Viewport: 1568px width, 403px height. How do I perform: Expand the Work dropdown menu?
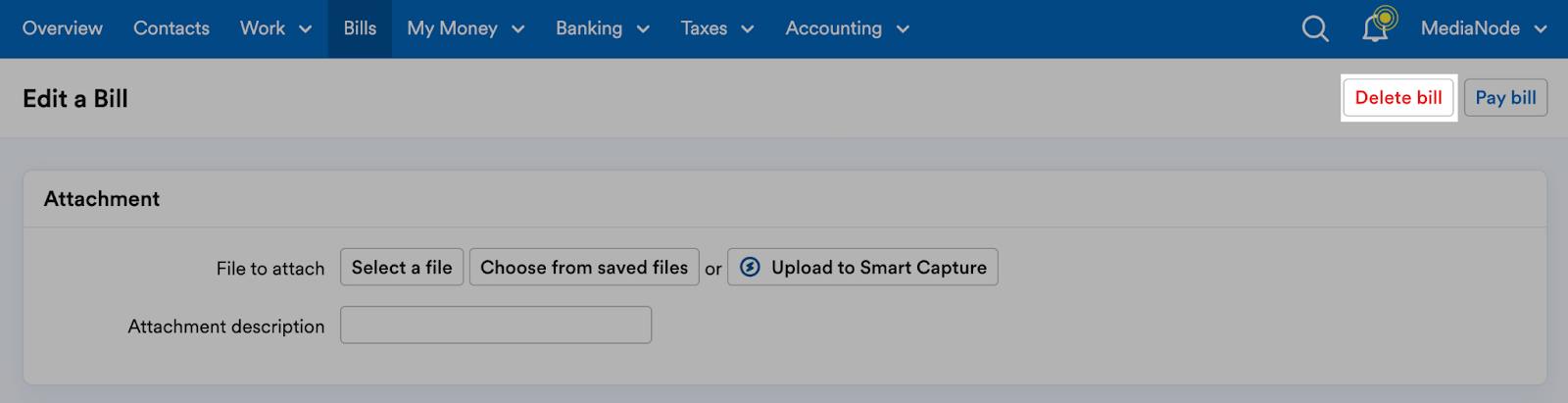pyautogui.click(x=275, y=28)
